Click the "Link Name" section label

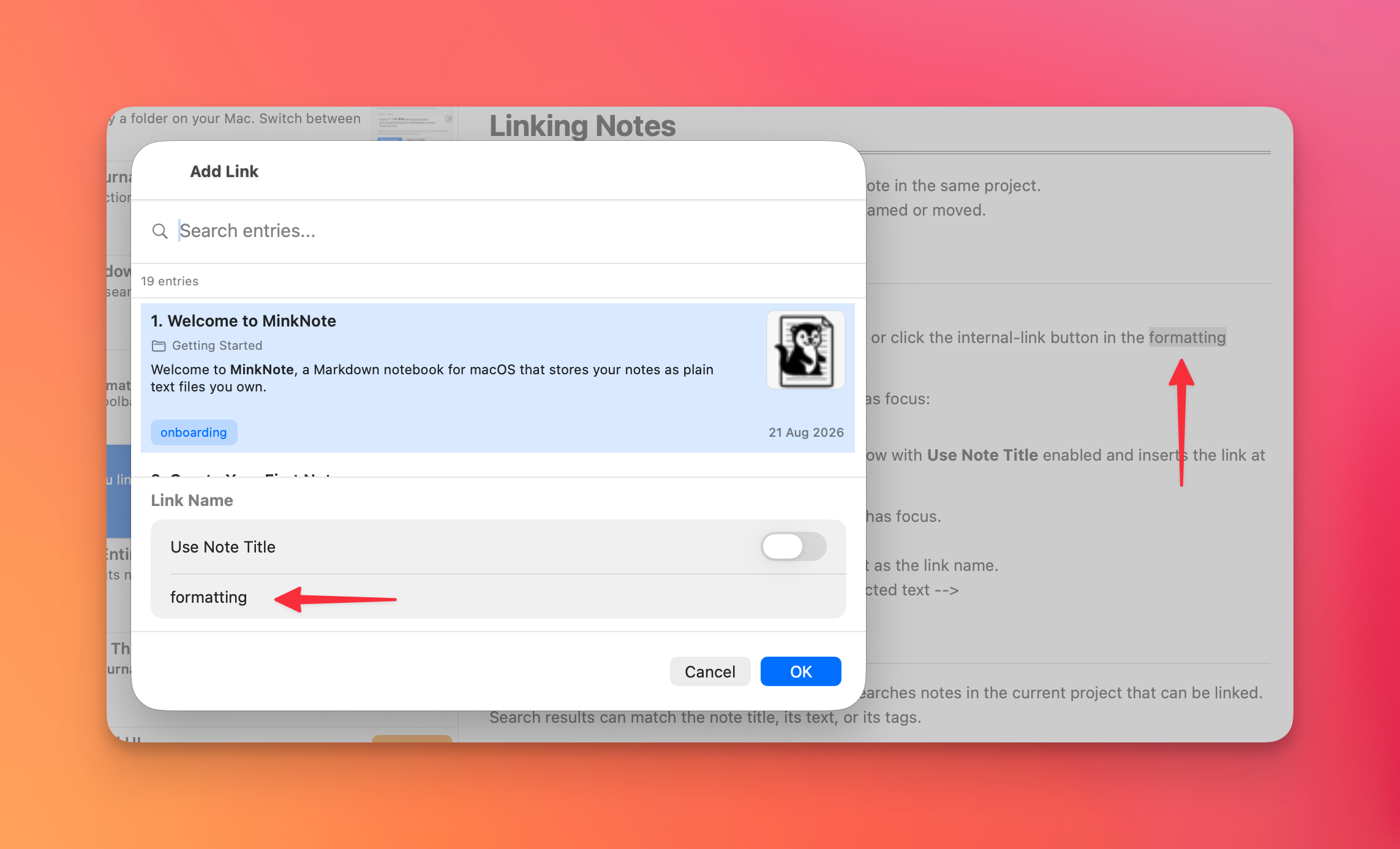tap(192, 500)
